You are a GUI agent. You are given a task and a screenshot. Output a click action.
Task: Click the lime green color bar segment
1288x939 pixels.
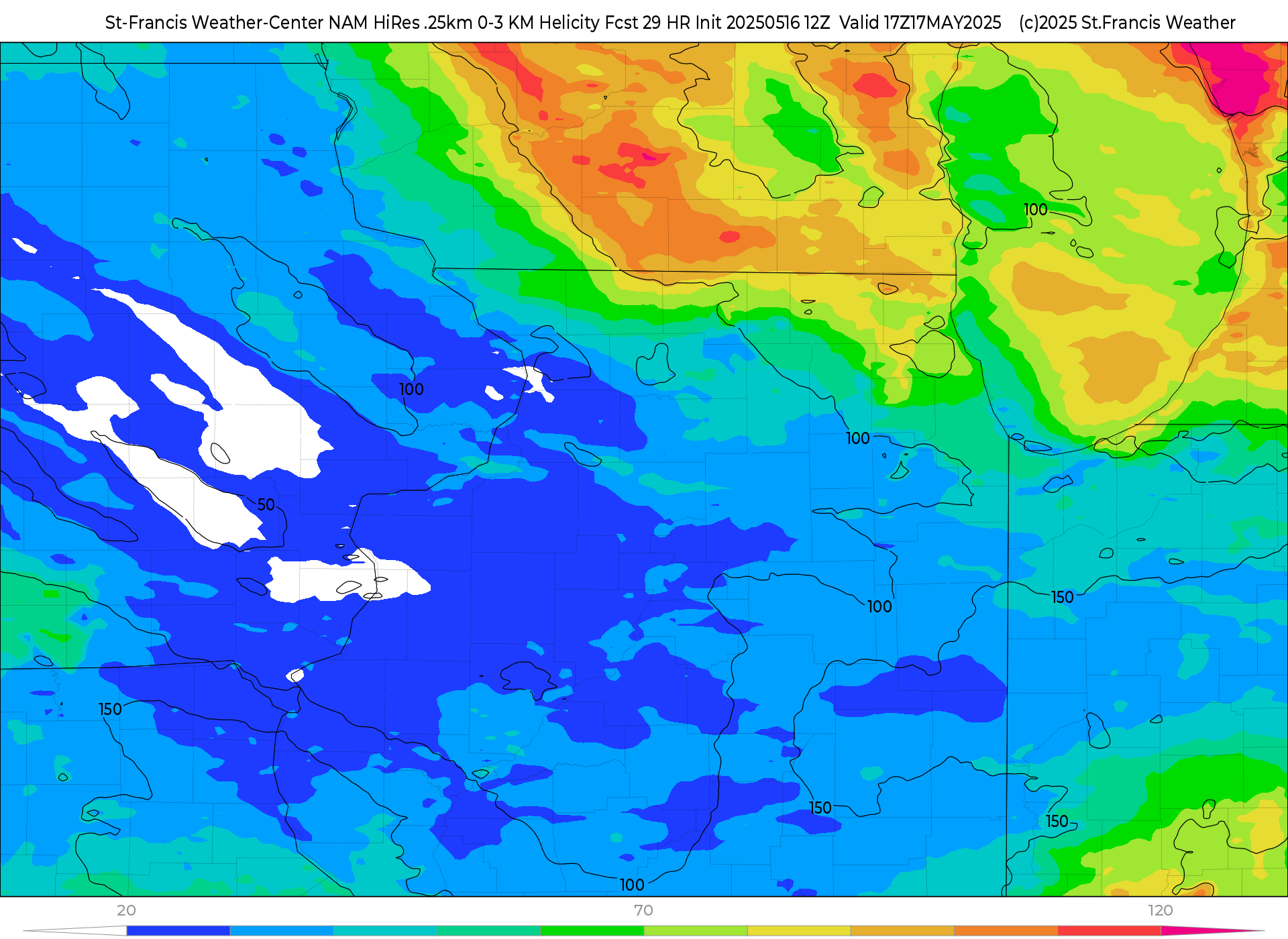pos(696,931)
